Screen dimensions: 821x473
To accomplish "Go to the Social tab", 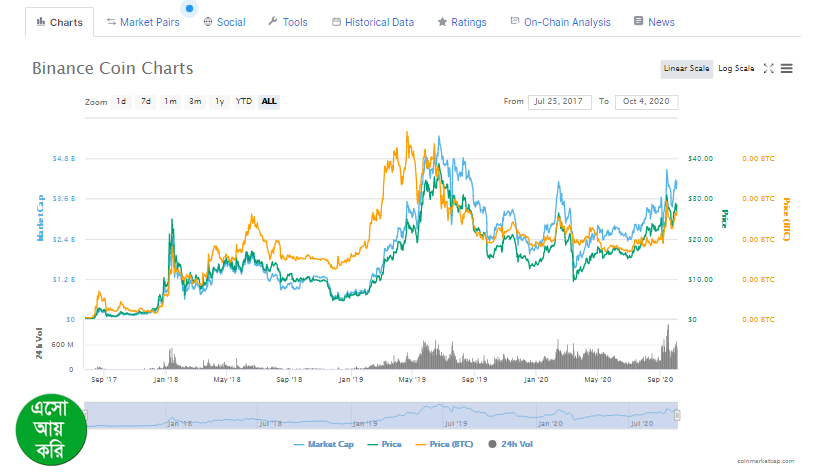I will (x=223, y=22).
